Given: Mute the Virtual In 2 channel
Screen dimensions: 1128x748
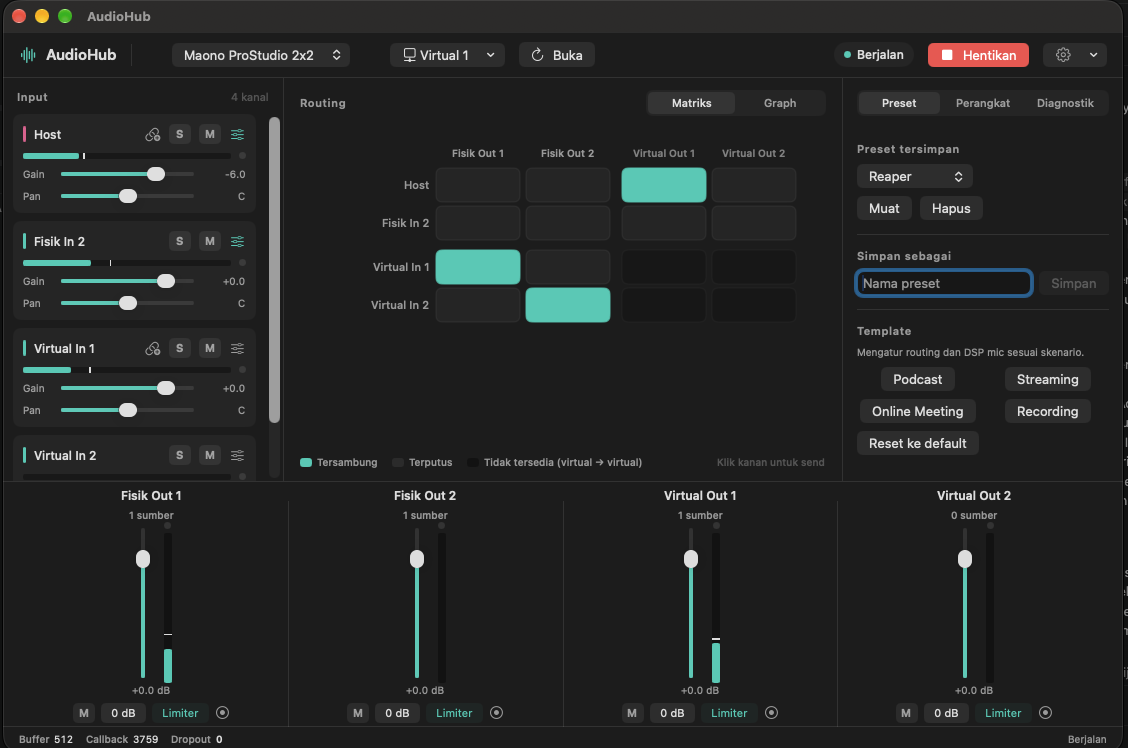Looking at the screenshot, I should (x=209, y=455).
